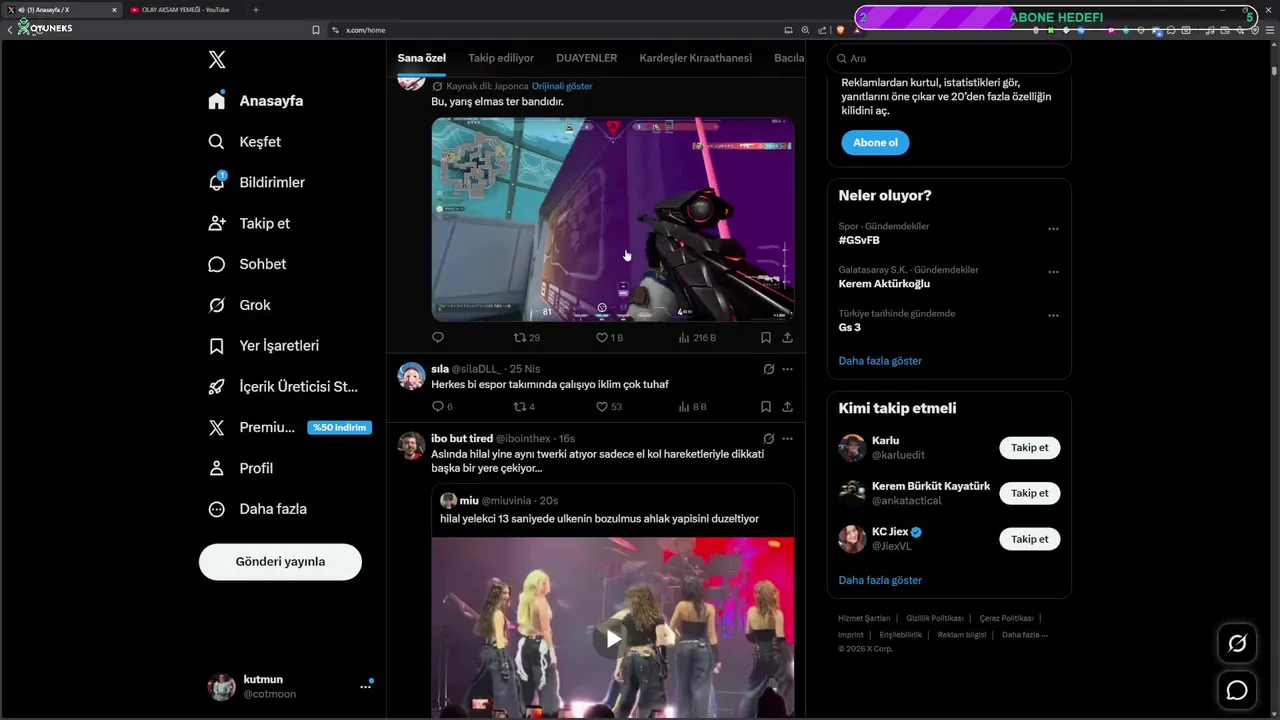Open options for #GSvFB trend
The image size is (1280, 720).
[1053, 229]
